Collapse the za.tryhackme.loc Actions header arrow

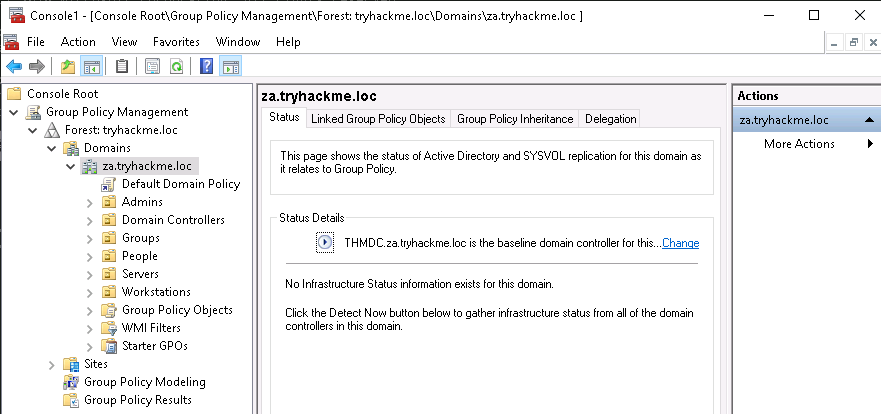point(869,120)
